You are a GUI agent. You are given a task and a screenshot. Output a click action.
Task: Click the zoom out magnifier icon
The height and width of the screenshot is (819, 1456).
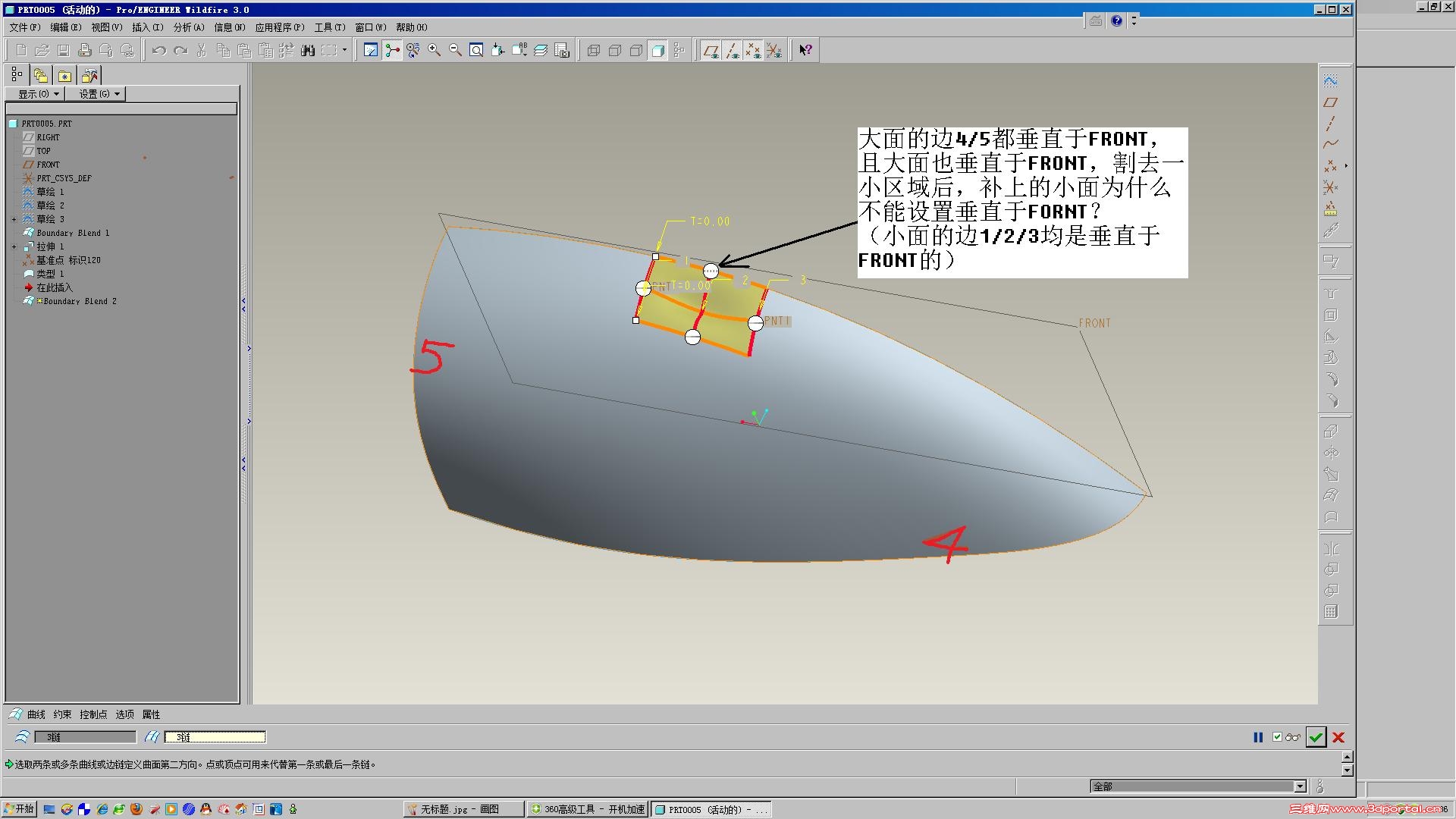(x=456, y=50)
